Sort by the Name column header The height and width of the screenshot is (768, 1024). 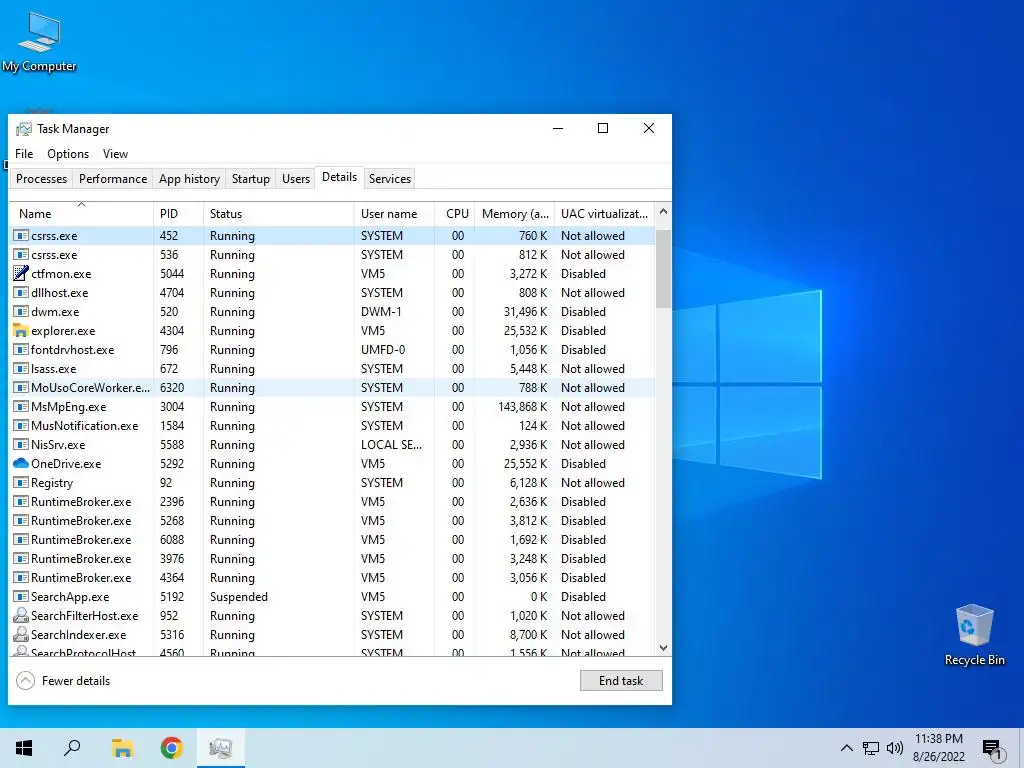pyautogui.click(x=82, y=214)
